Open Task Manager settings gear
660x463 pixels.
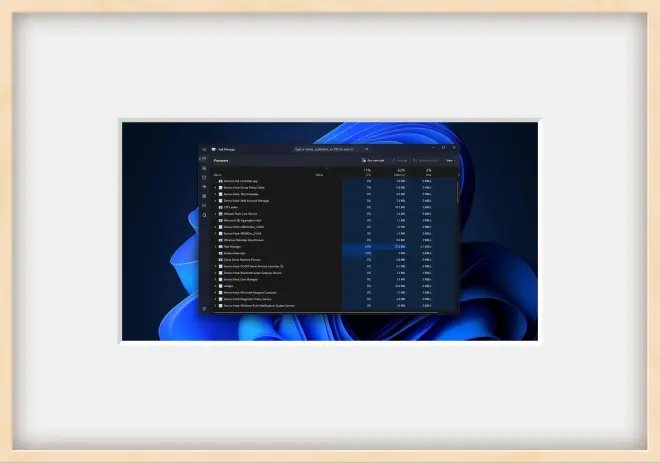tap(204, 308)
